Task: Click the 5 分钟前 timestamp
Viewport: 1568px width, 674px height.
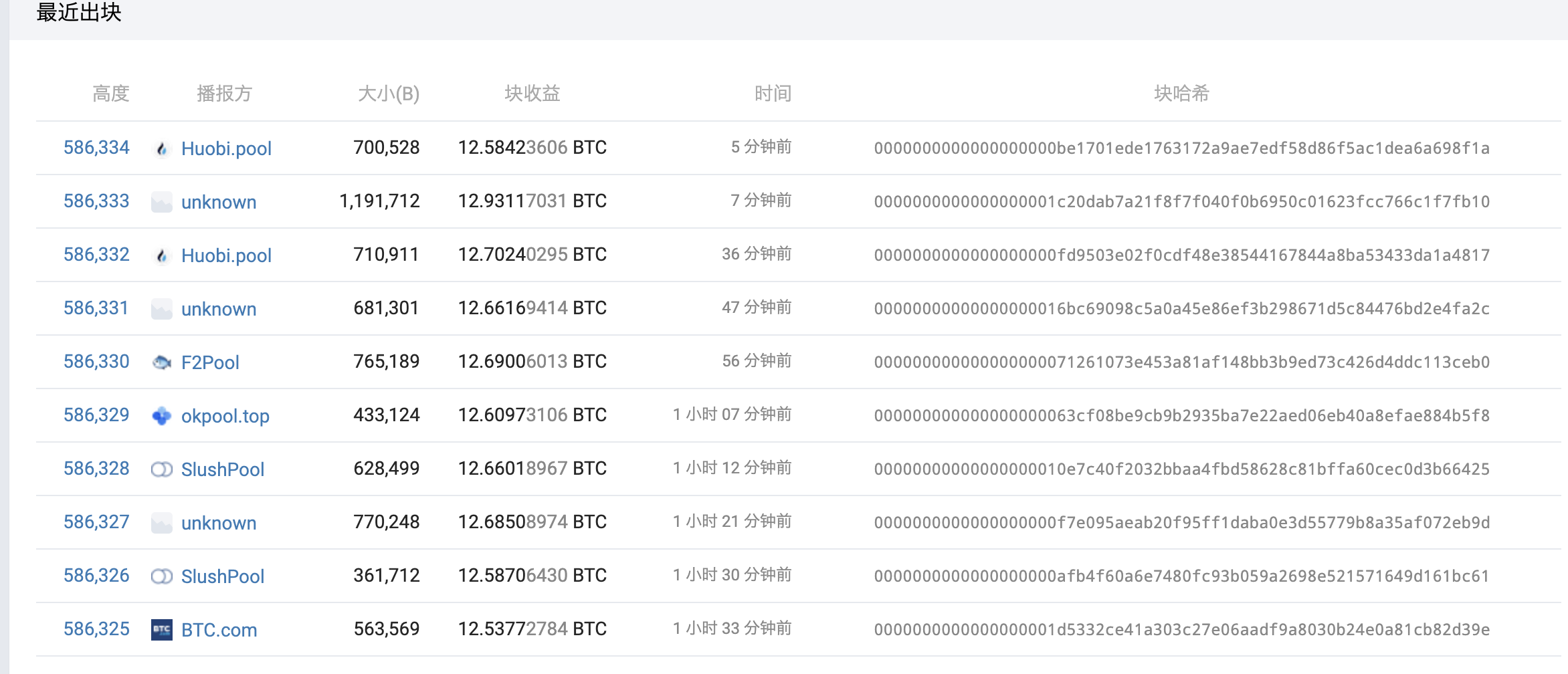Action: [761, 147]
